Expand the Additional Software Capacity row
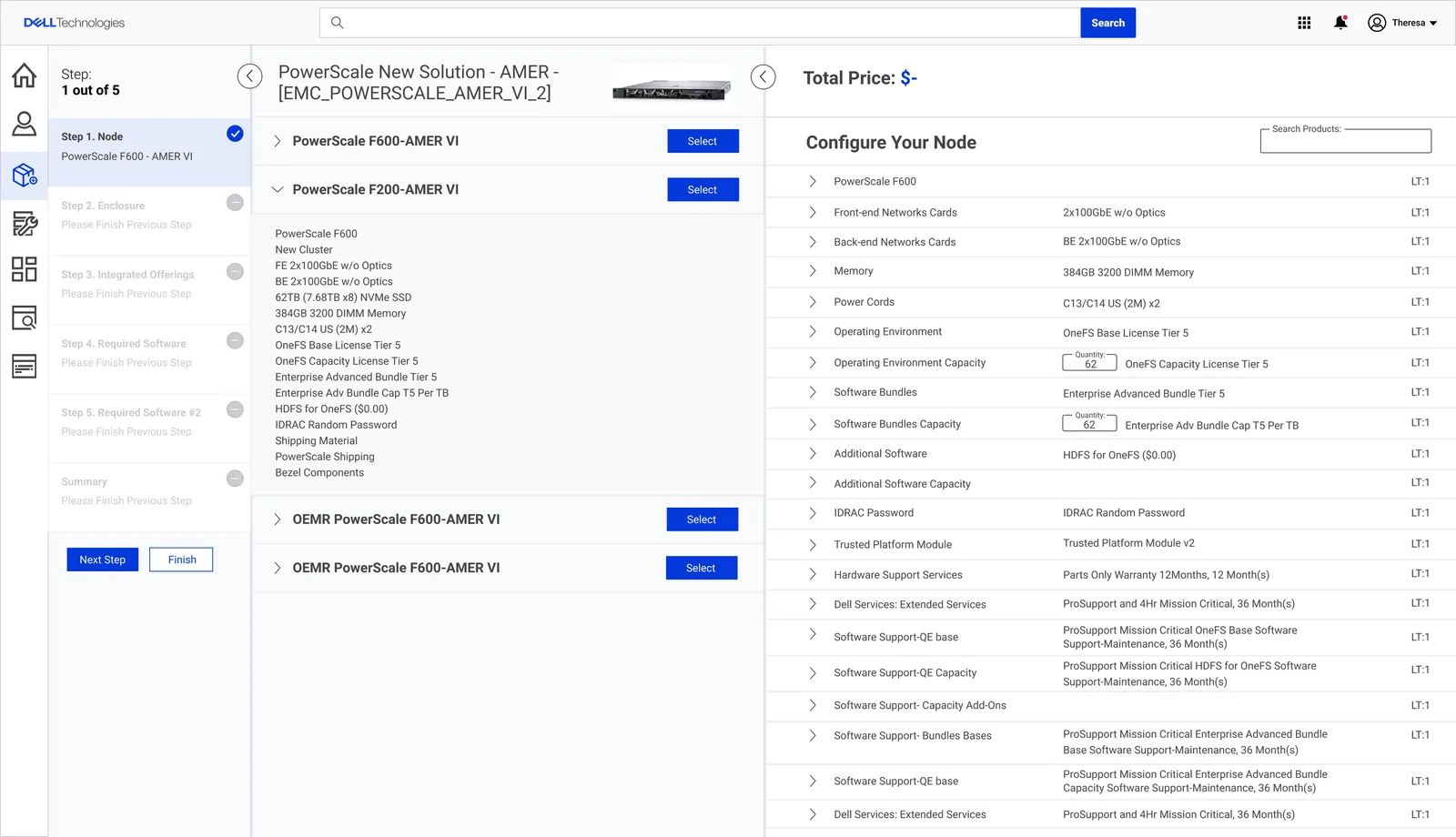This screenshot has height=837, width=1456. pyautogui.click(x=813, y=484)
